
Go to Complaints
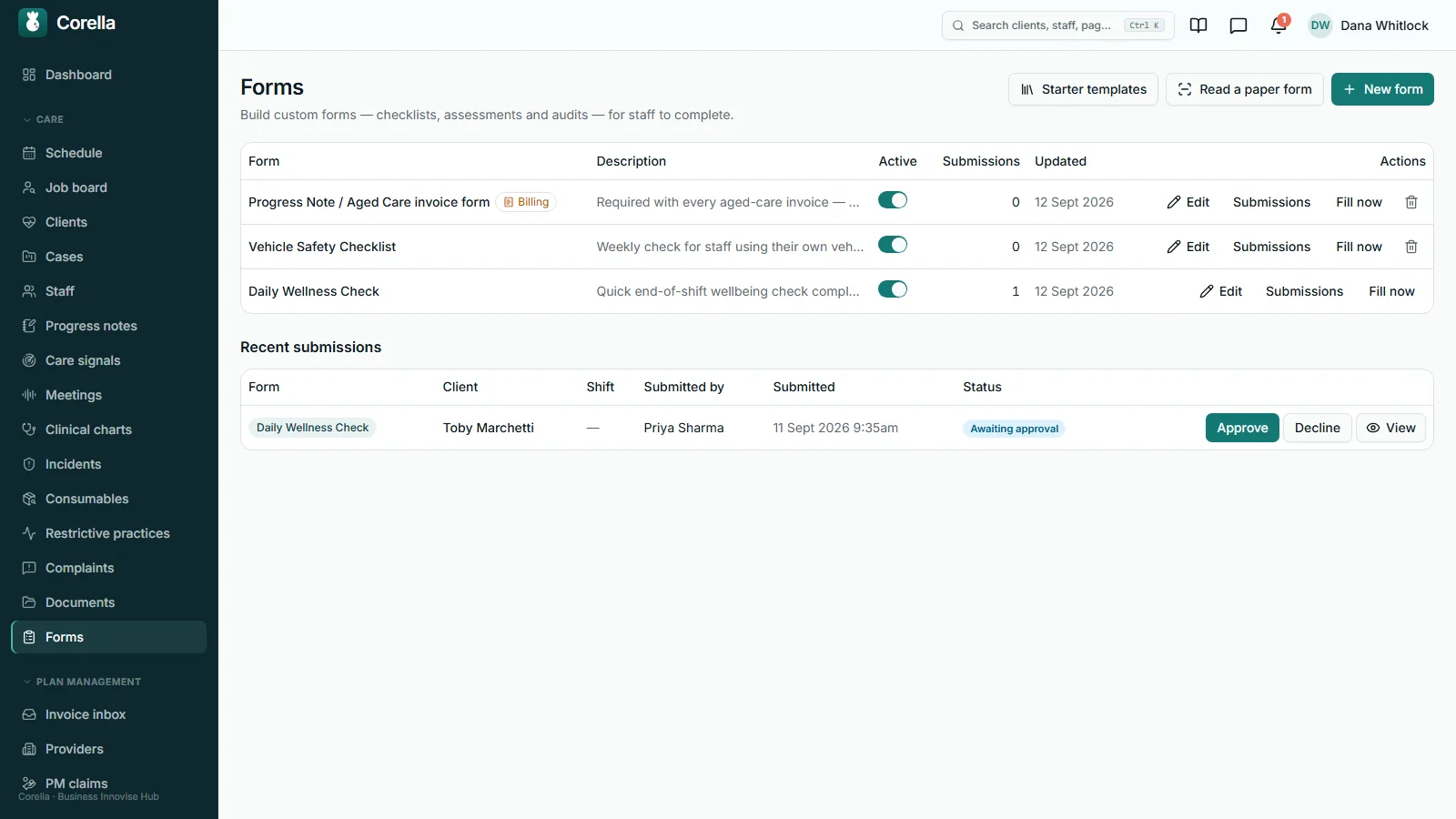tap(109, 568)
